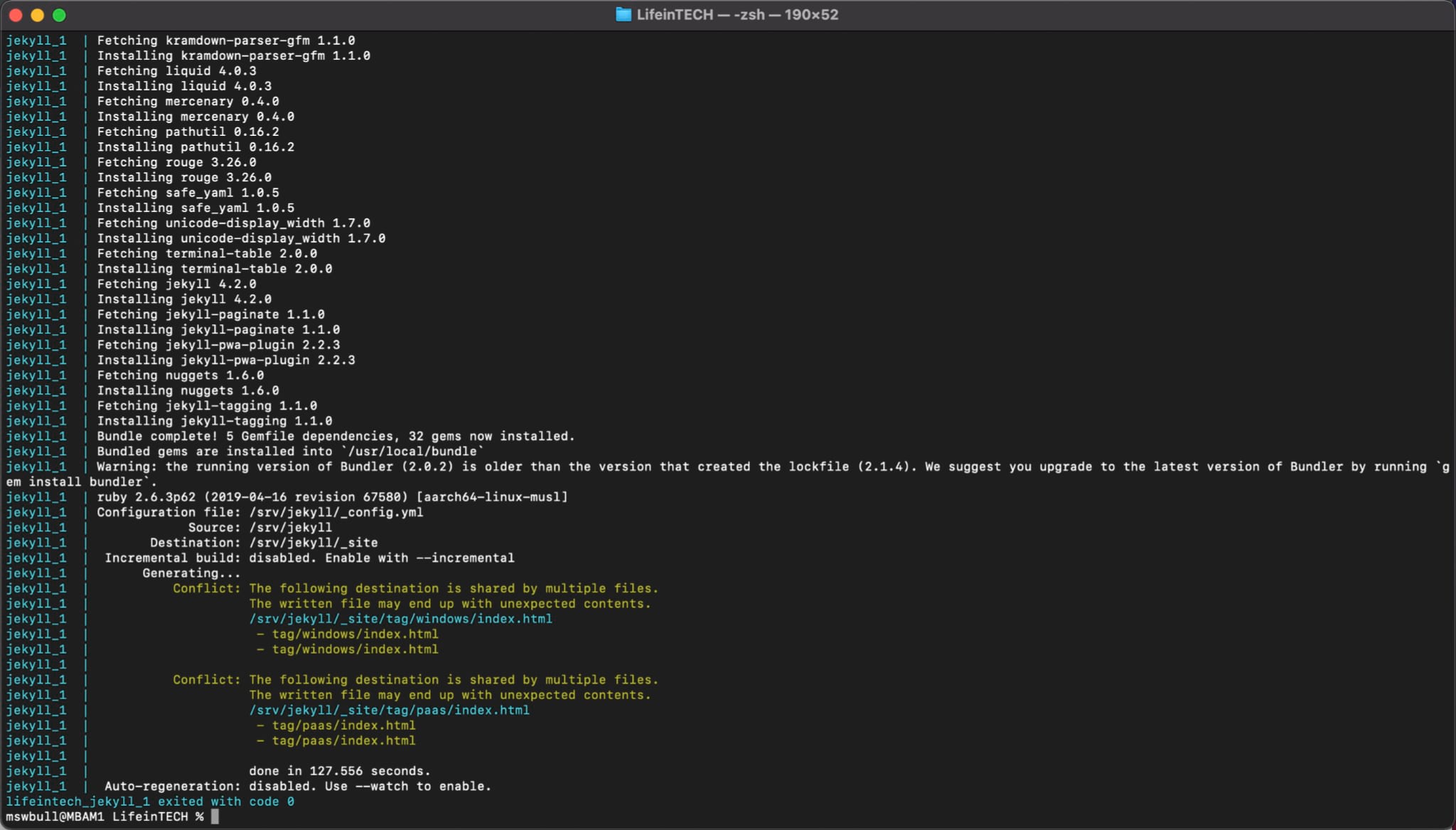Click 'Incremental build: disabled' line

point(309,558)
